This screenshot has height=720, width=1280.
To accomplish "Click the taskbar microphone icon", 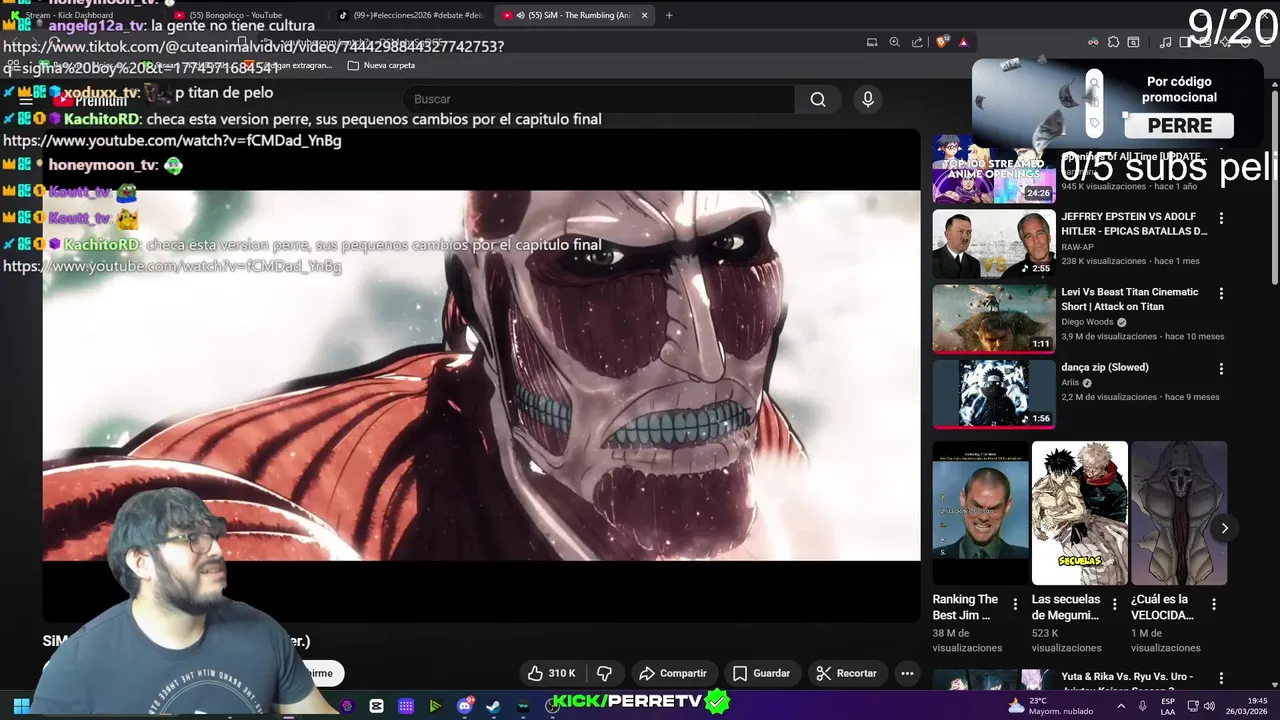I will click(x=1143, y=706).
